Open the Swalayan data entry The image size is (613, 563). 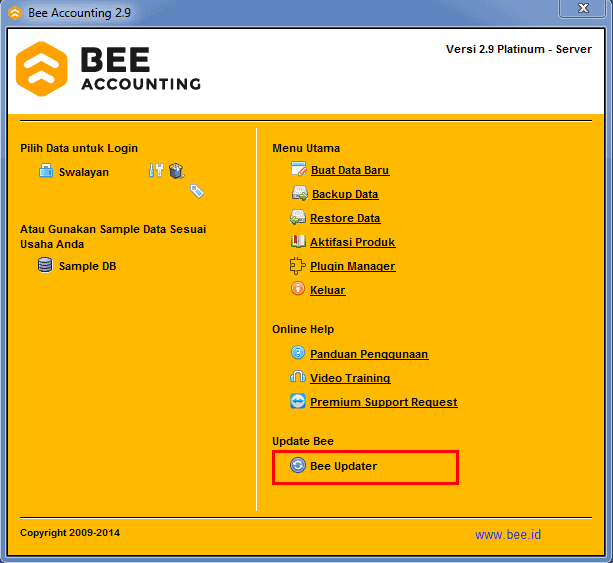(84, 172)
